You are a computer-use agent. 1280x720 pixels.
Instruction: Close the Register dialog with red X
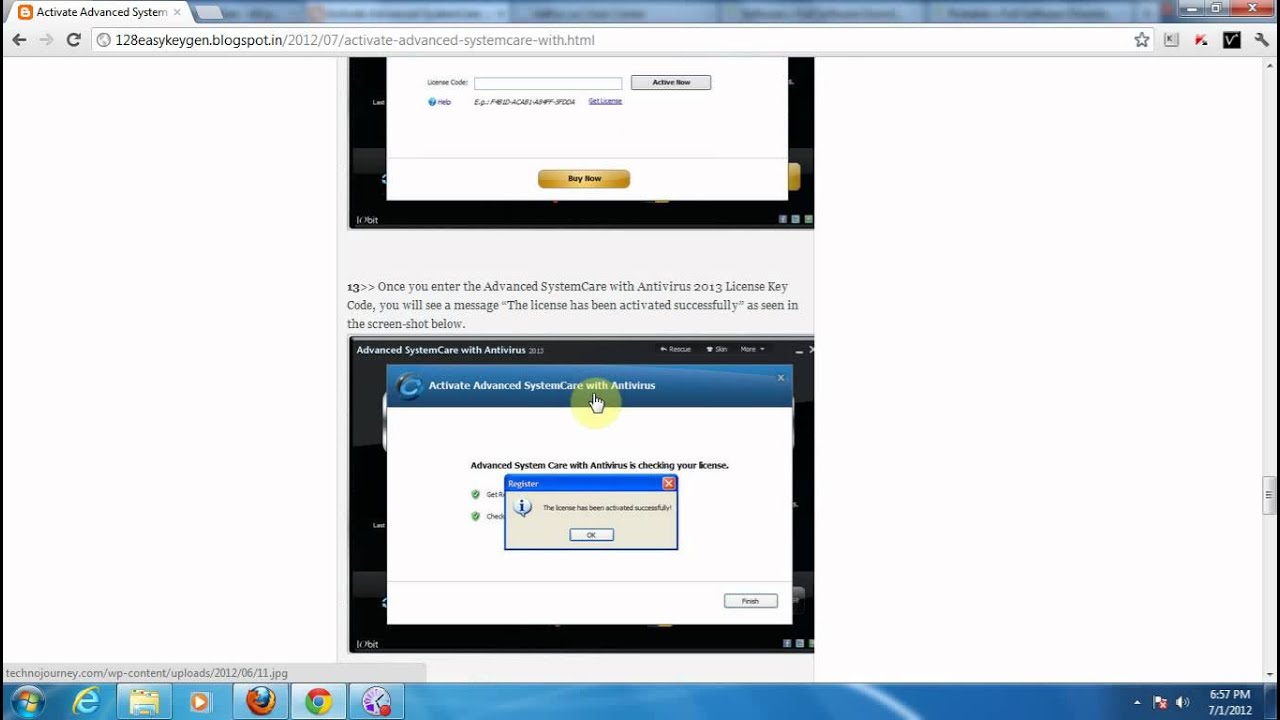[x=669, y=483]
